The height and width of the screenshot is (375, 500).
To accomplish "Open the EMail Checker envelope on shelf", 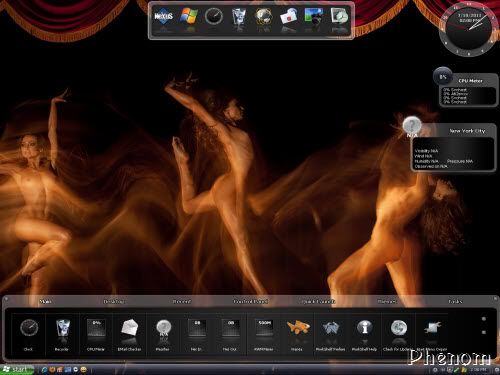I will pyautogui.click(x=129, y=328).
